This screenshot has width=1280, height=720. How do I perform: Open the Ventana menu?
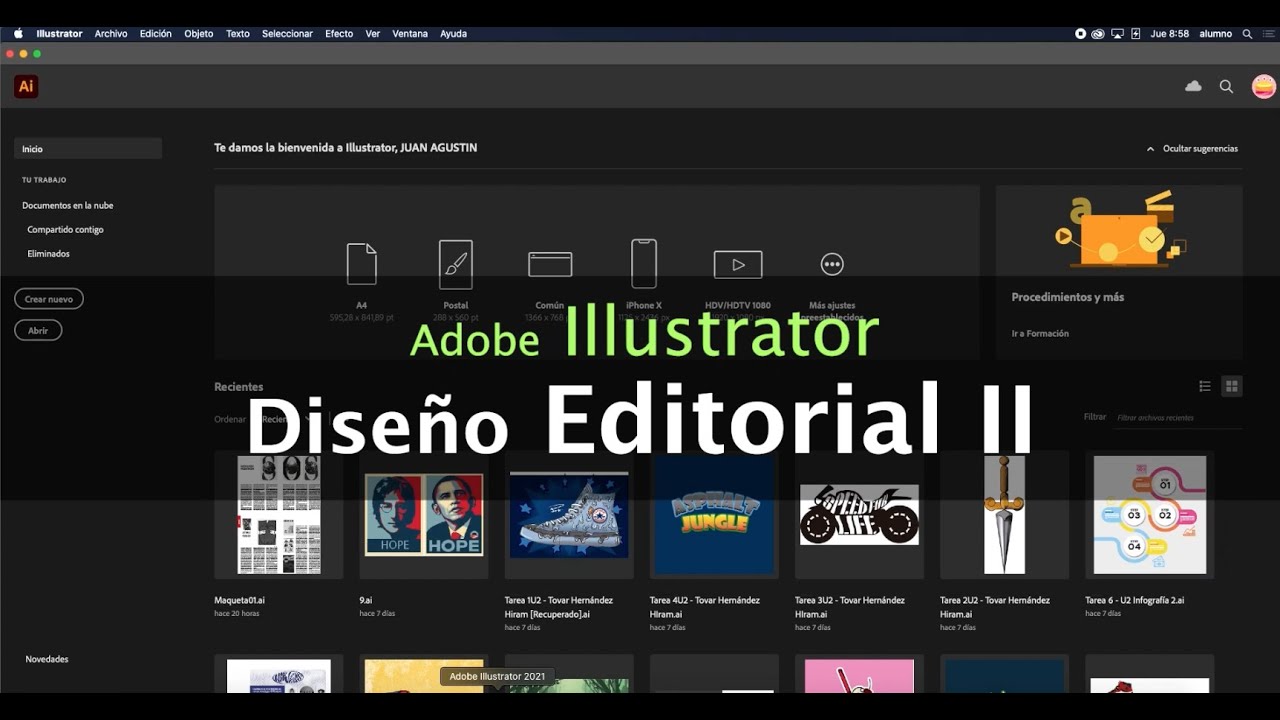tap(410, 33)
